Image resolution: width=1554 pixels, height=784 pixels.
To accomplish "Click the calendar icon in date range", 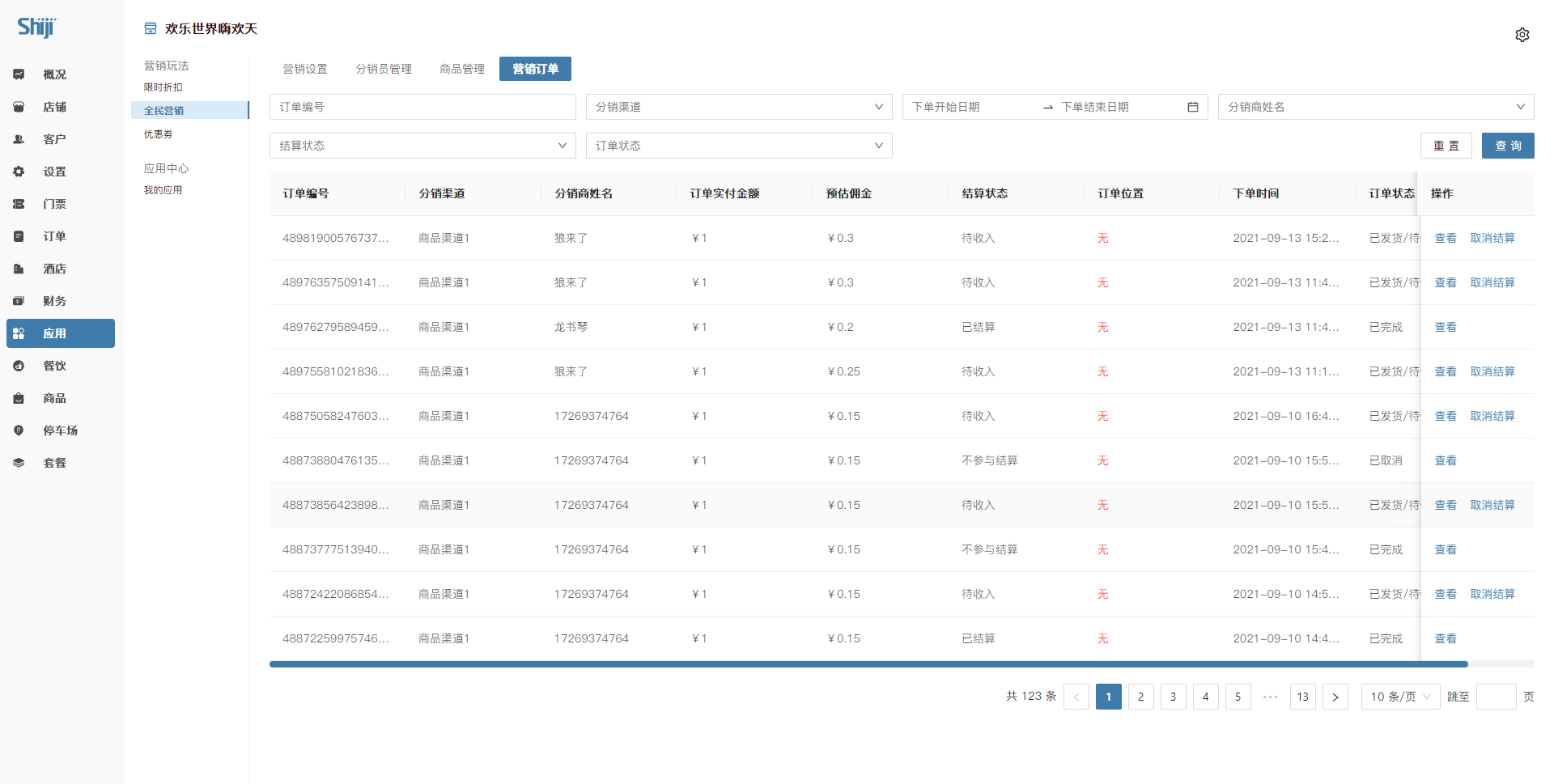I will (x=1193, y=107).
